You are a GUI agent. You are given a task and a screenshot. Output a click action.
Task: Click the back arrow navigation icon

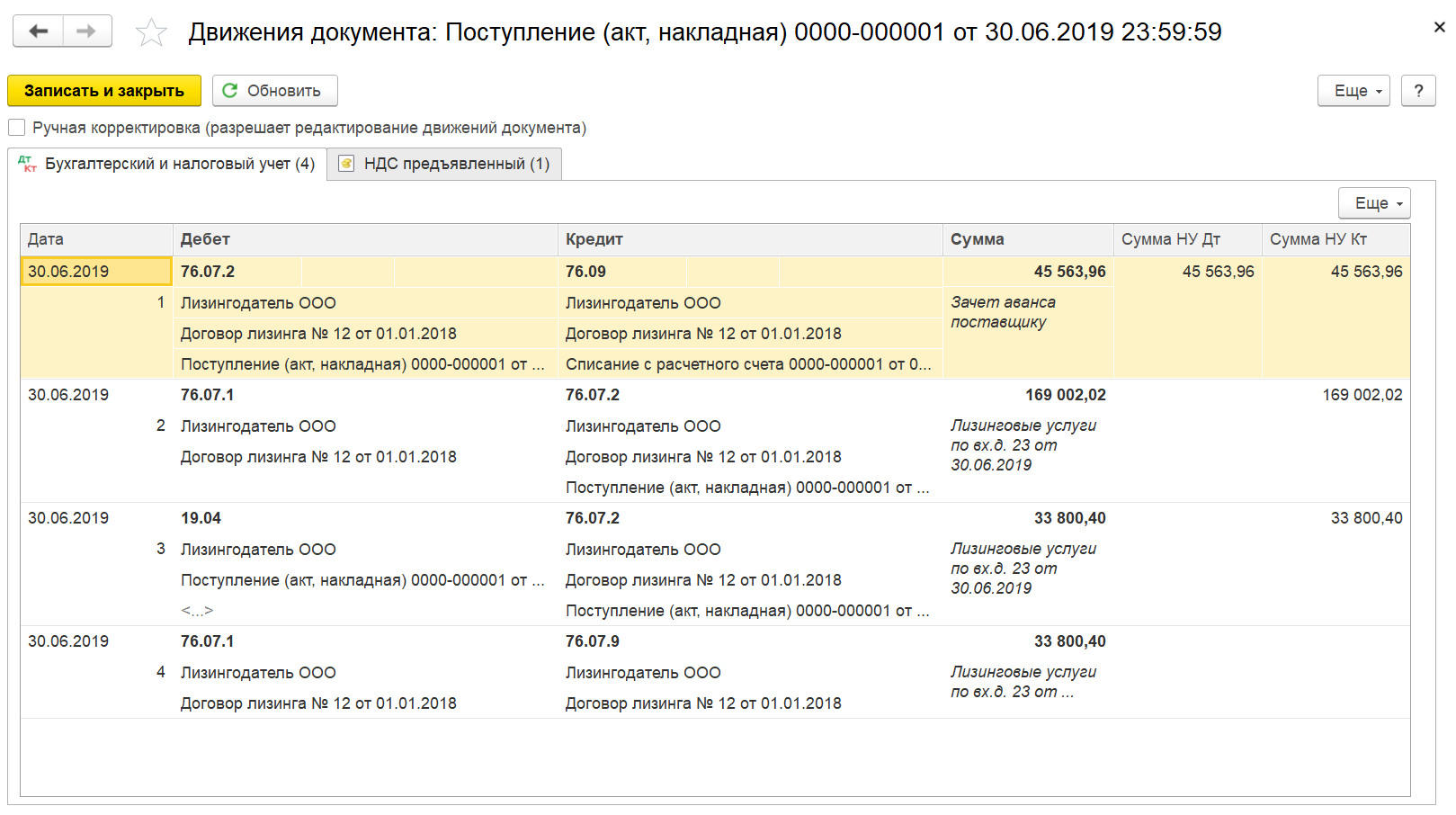38,31
